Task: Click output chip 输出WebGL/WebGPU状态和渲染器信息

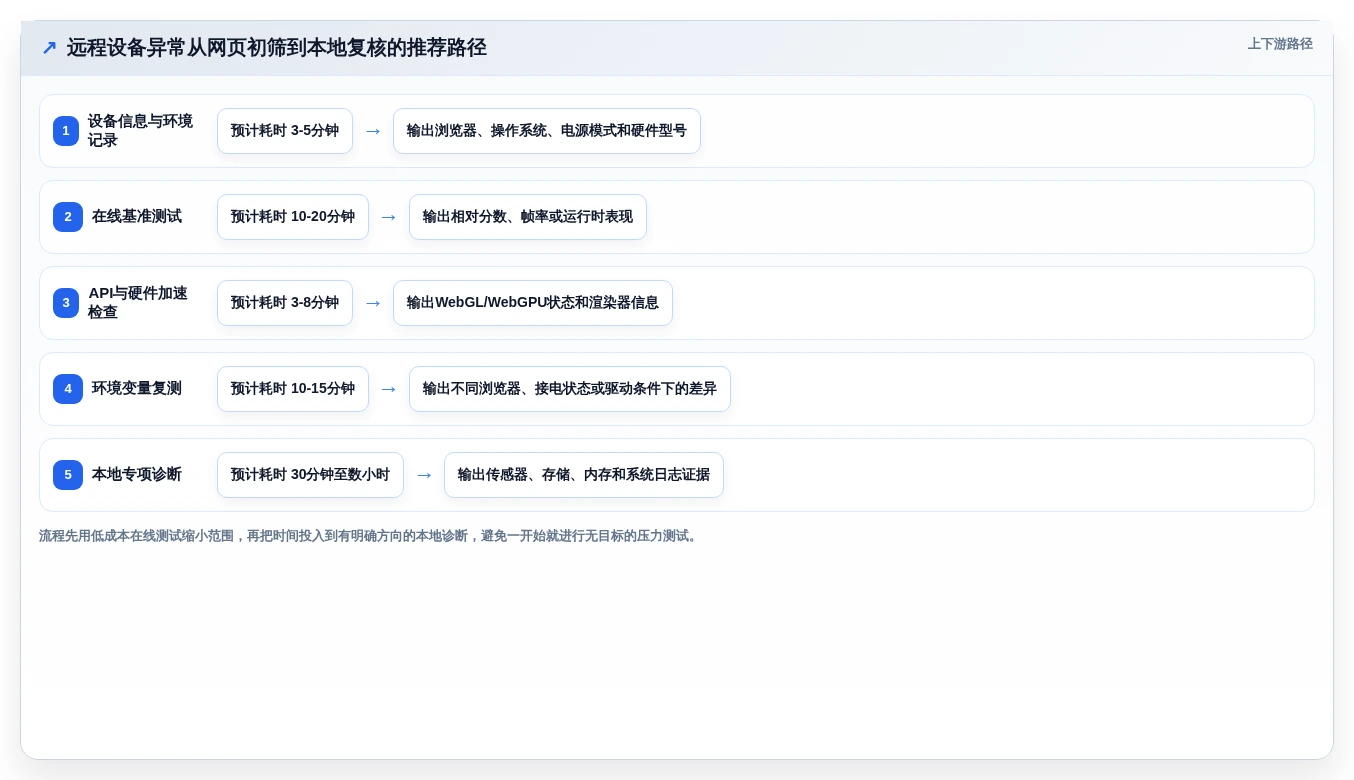Action: click(533, 303)
